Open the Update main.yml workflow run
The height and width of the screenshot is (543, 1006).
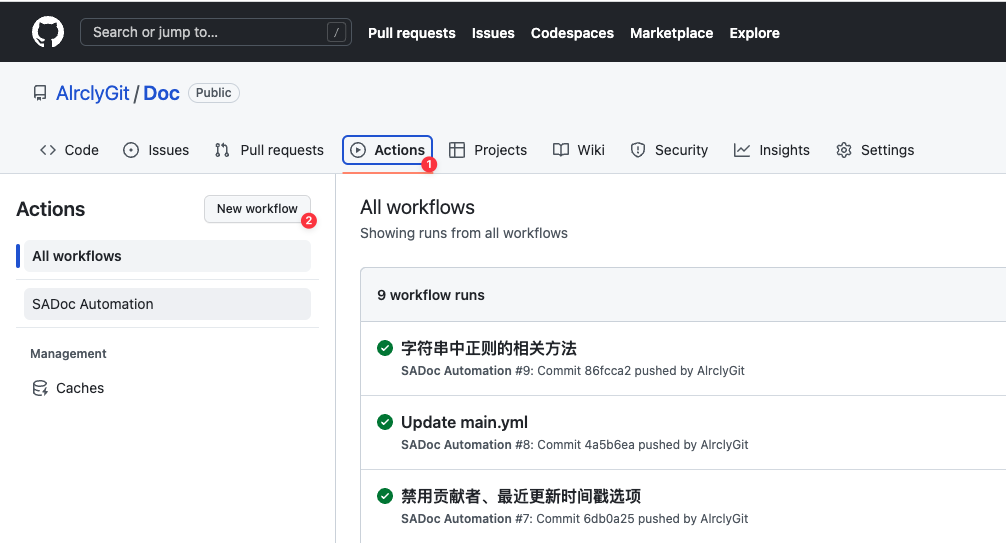click(x=464, y=422)
